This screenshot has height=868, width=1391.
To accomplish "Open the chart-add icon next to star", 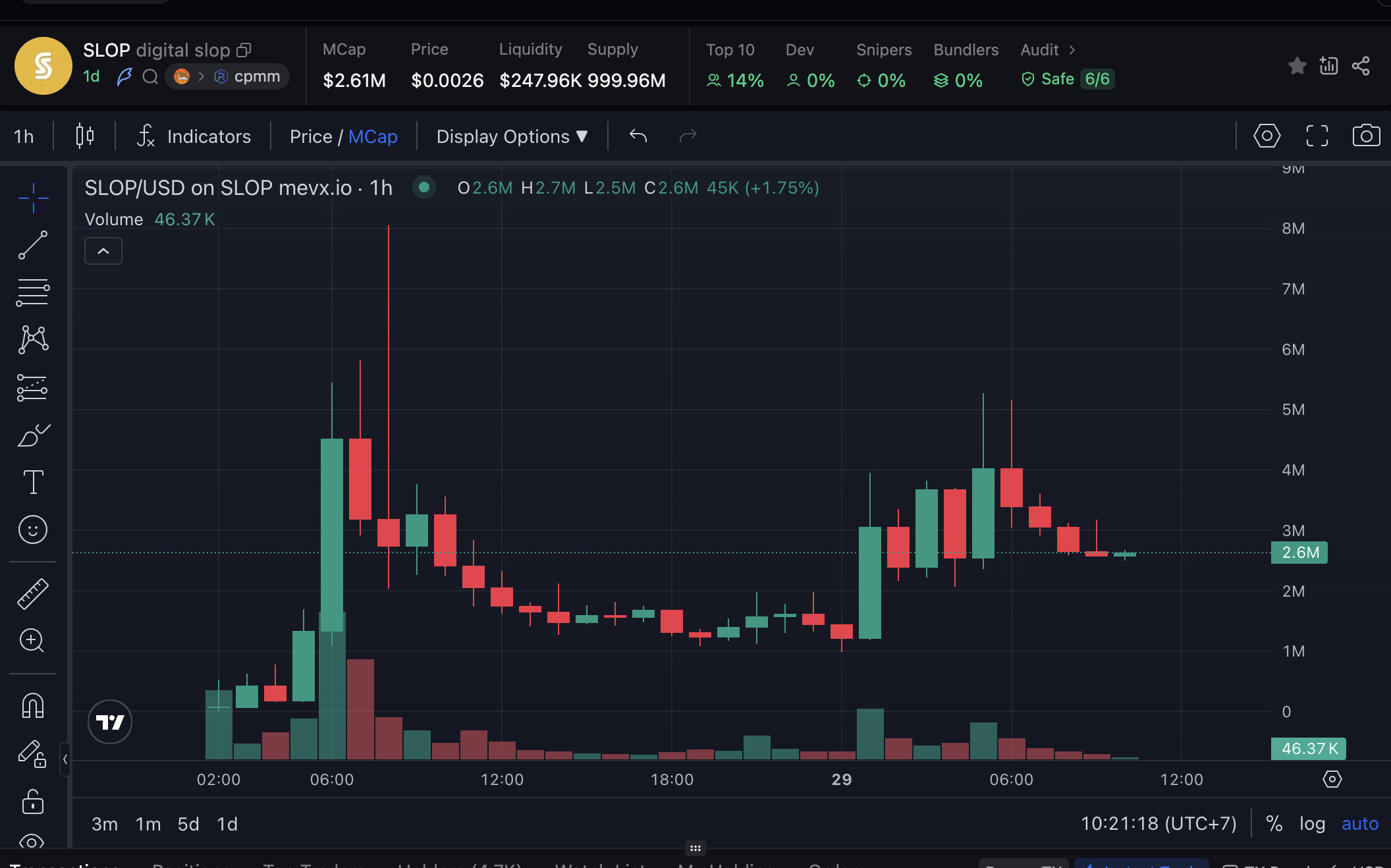I will pos(1329,66).
